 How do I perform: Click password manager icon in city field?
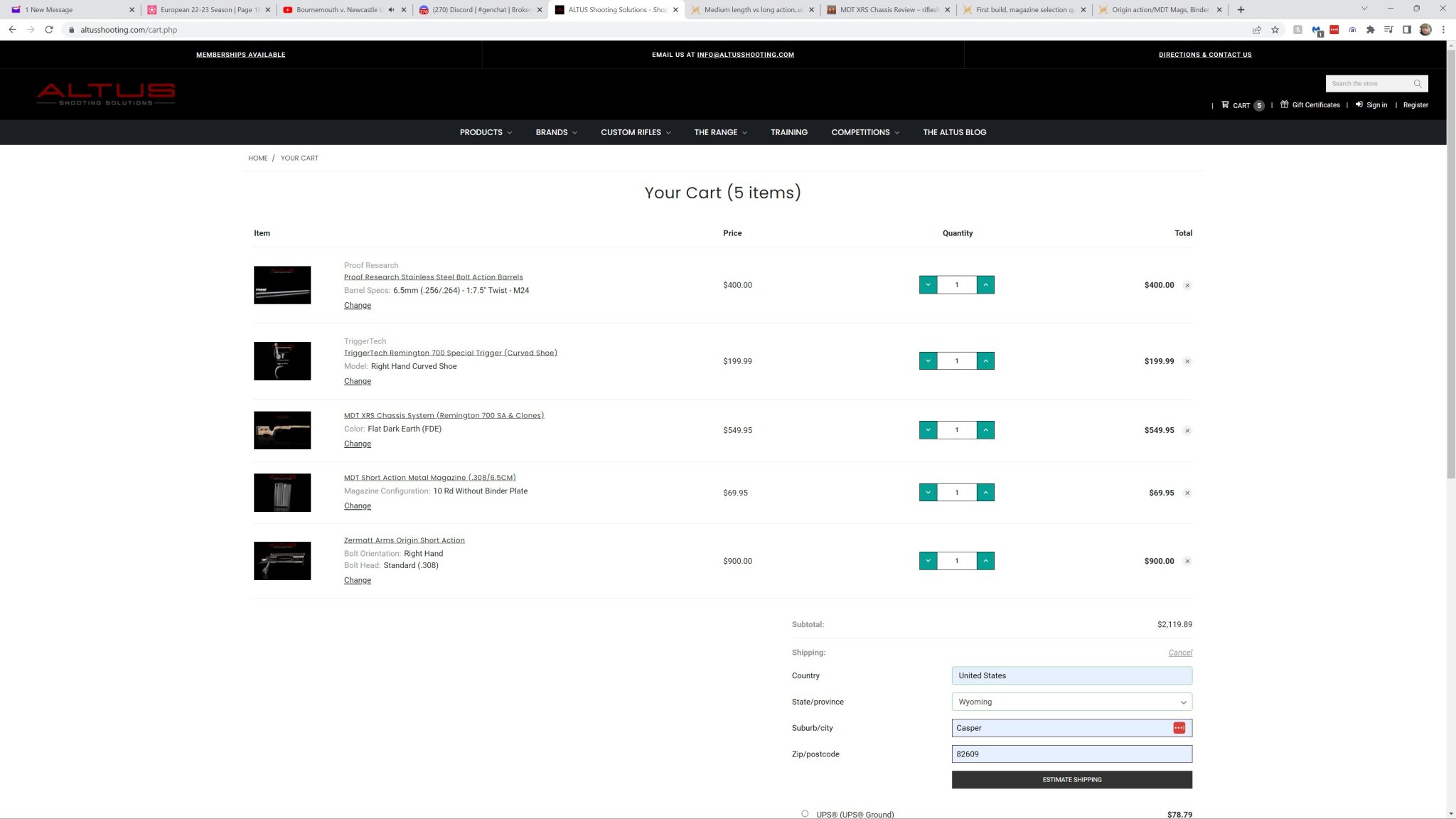[1179, 728]
